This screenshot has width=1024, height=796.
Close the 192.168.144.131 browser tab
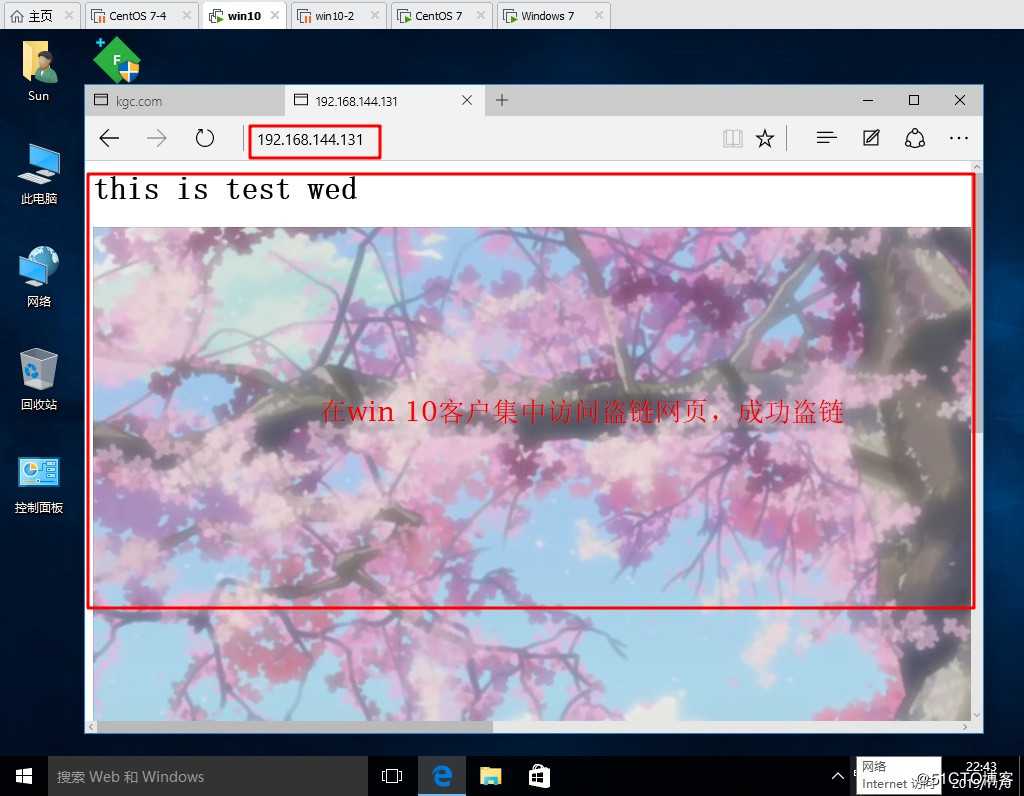(x=467, y=100)
